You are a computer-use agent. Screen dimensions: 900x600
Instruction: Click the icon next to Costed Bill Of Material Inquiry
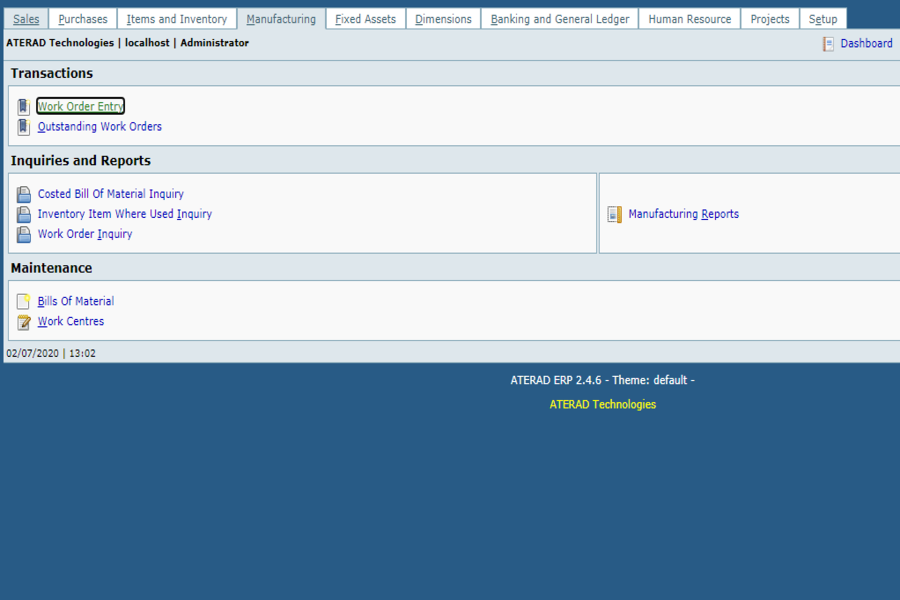(x=24, y=195)
